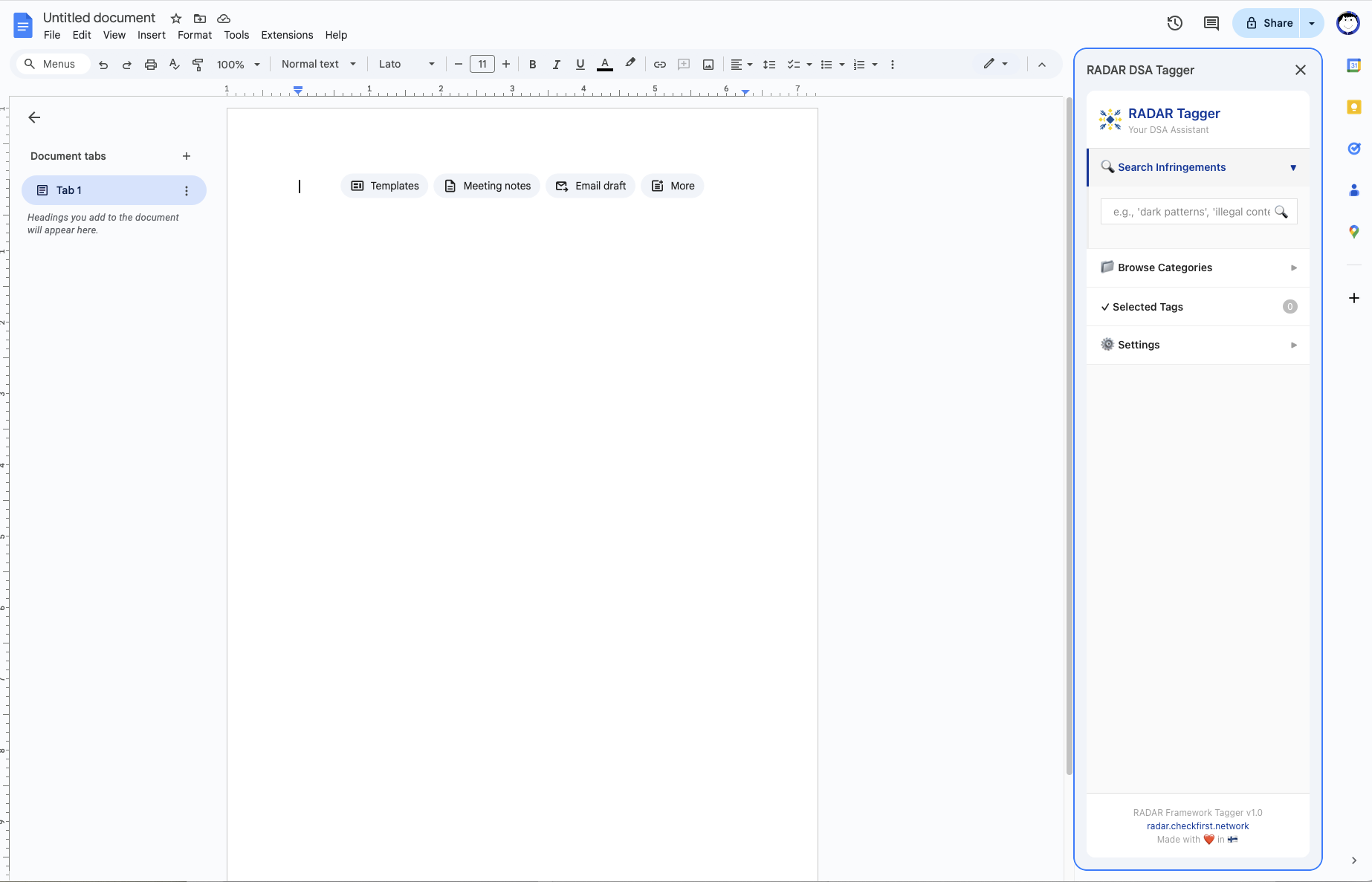The width and height of the screenshot is (1372, 882).
Task: Open the checklist options dropdown arrow
Action: tap(809, 65)
